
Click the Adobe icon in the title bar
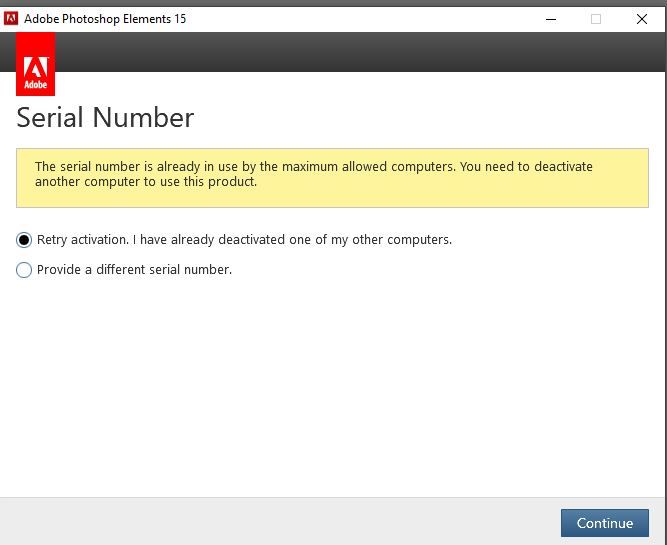[x=11, y=19]
